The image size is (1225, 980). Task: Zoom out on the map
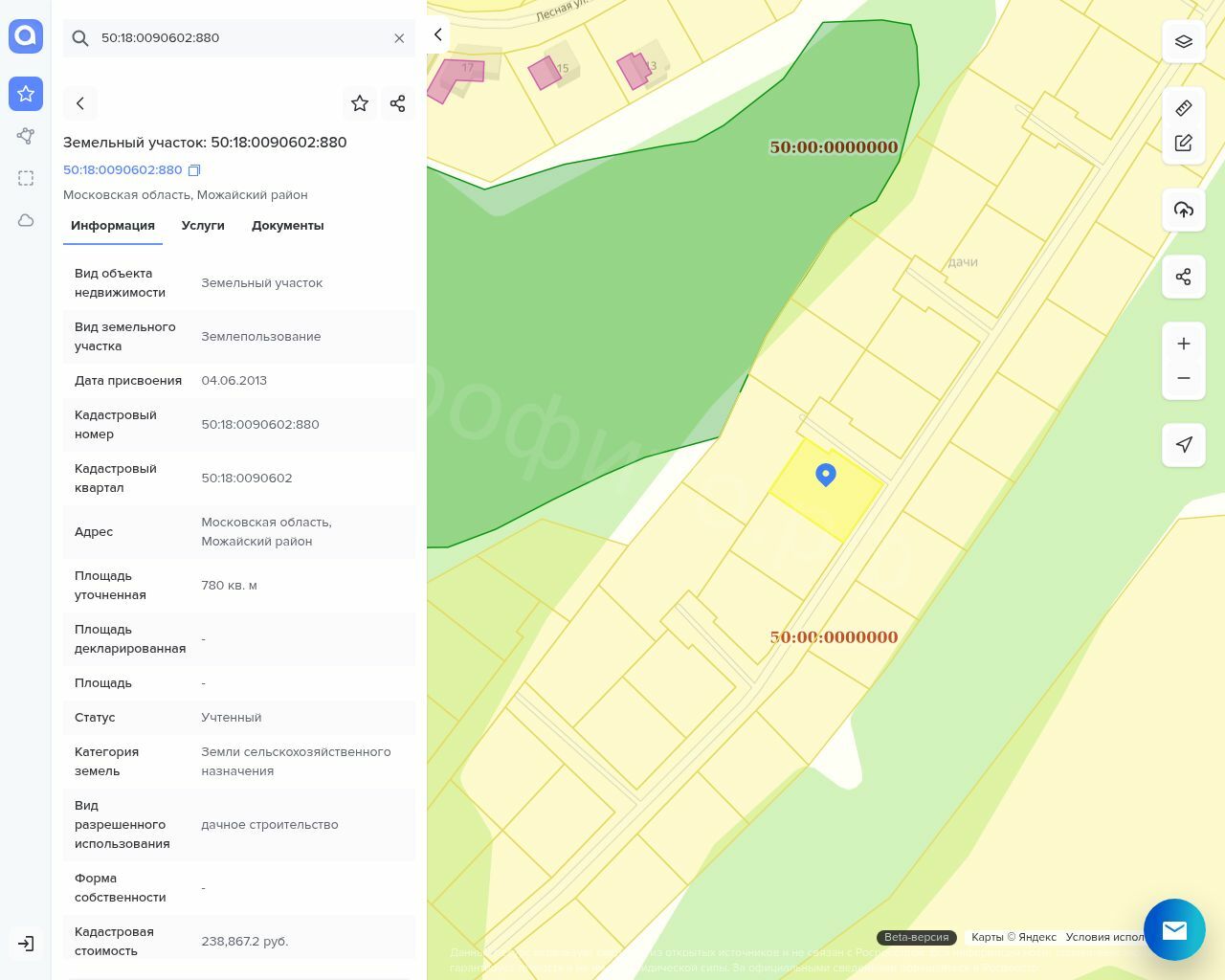(x=1183, y=378)
